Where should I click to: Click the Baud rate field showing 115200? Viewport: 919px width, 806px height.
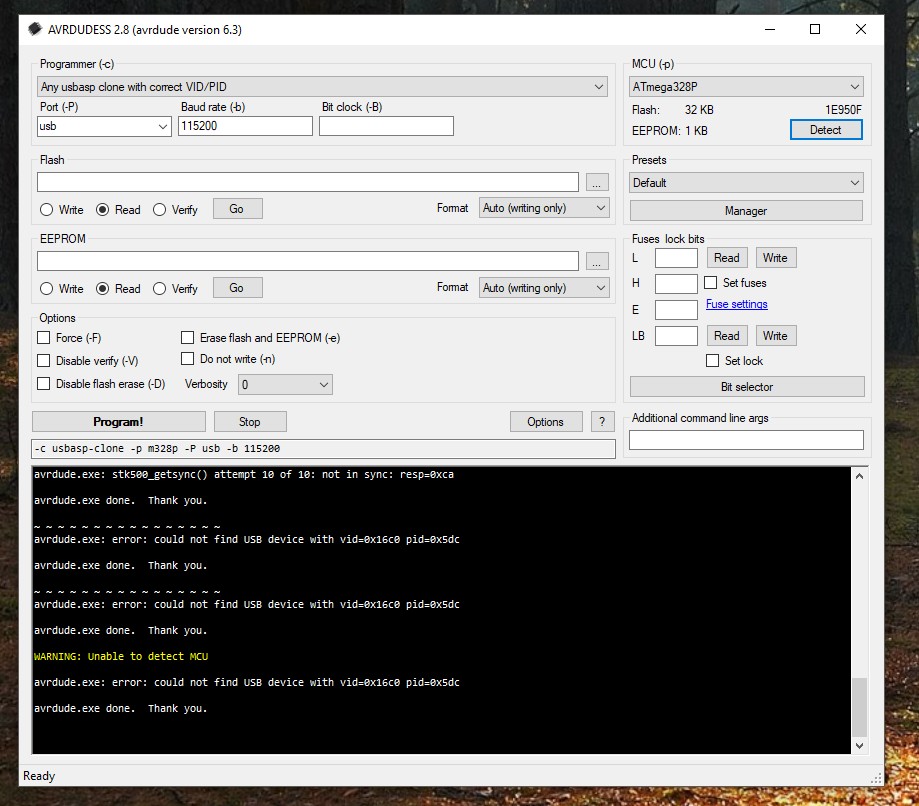245,126
